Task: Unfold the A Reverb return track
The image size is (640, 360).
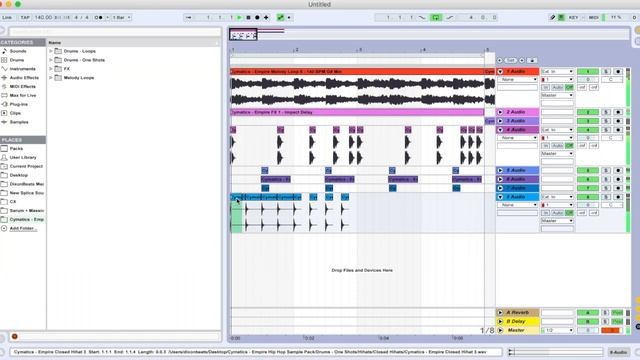Action: pos(500,313)
